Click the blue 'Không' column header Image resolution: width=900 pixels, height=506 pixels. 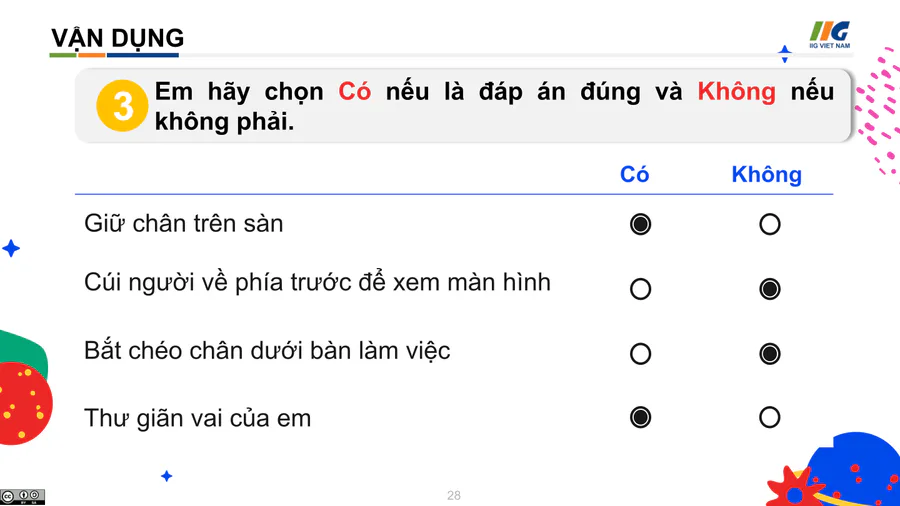pyautogui.click(x=766, y=175)
